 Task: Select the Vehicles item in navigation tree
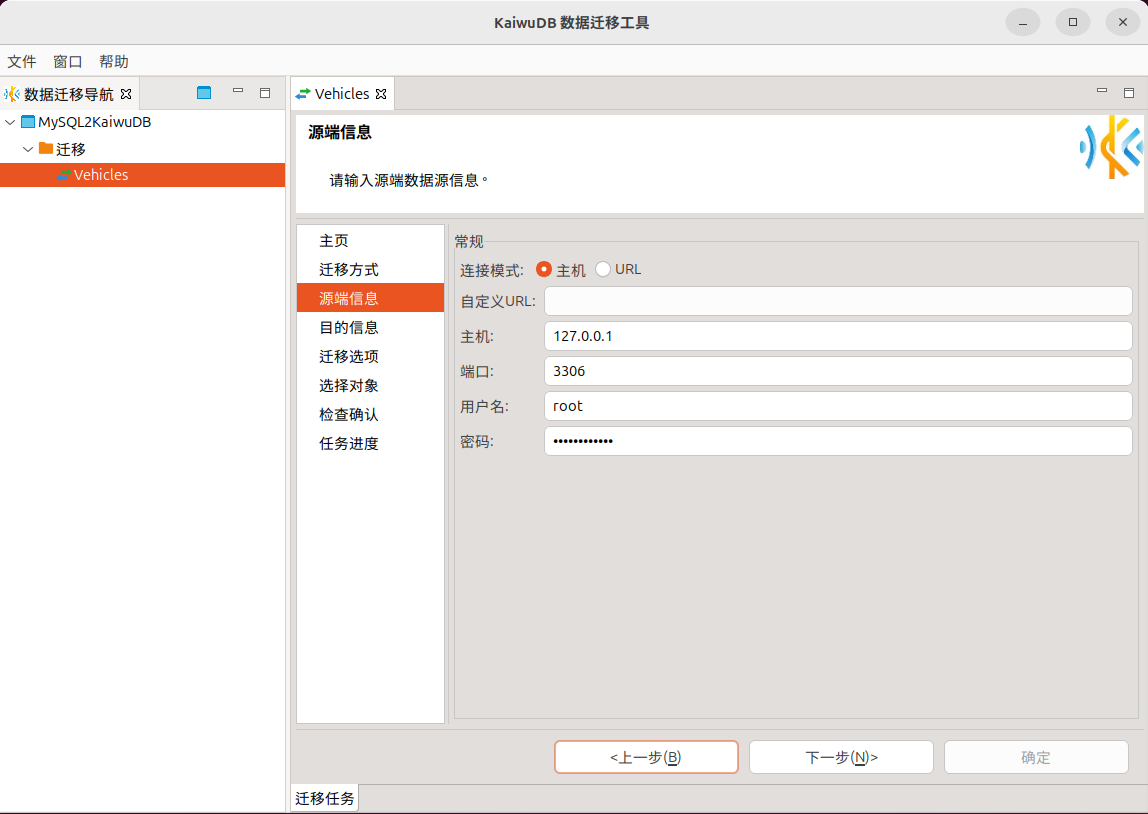[x=101, y=175]
